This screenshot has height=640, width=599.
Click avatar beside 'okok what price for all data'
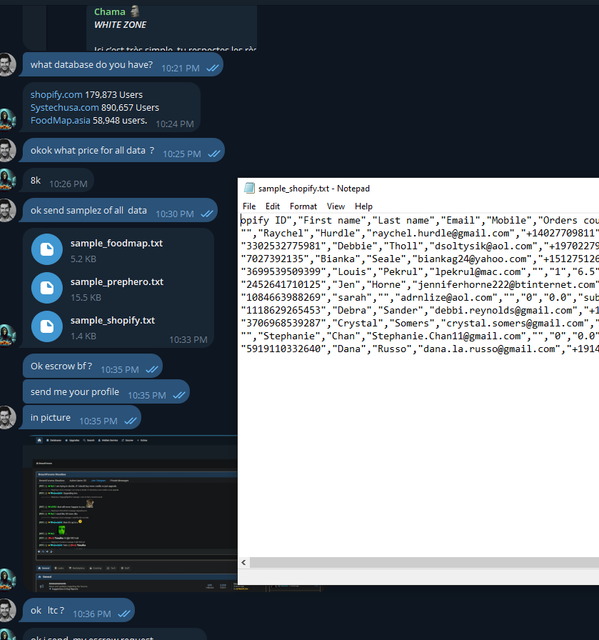click(x=7, y=150)
